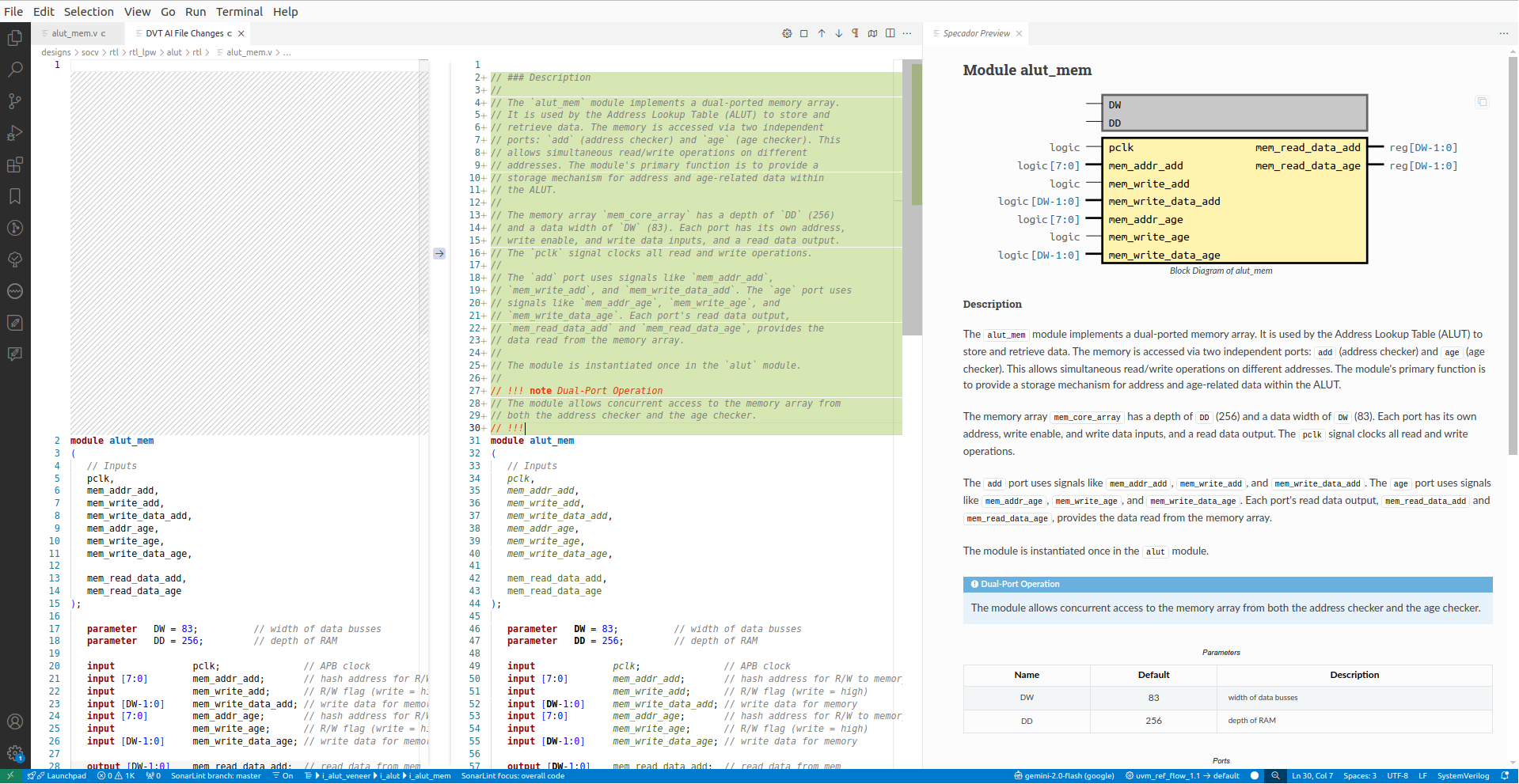Jump to next diff change with down arrow

click(838, 33)
